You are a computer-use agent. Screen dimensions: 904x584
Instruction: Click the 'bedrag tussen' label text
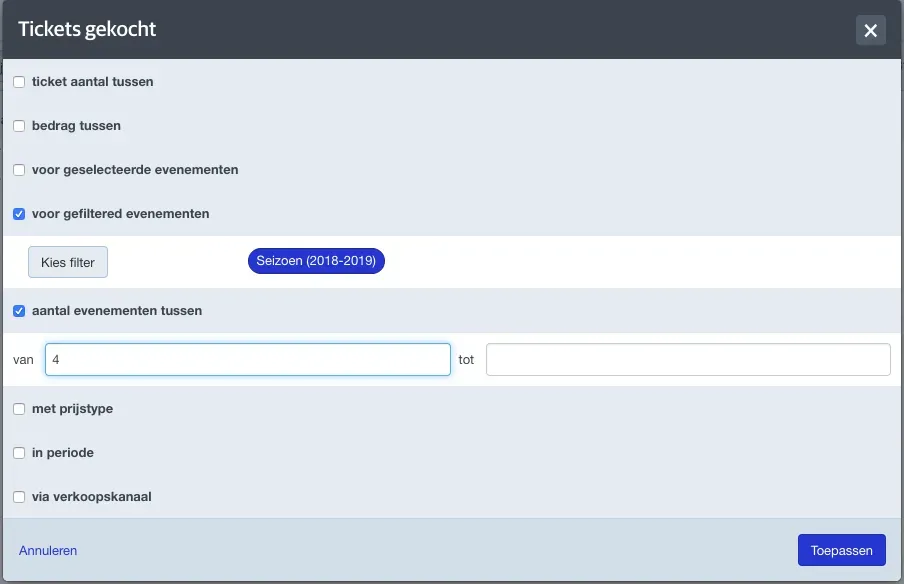pyautogui.click(x=77, y=126)
